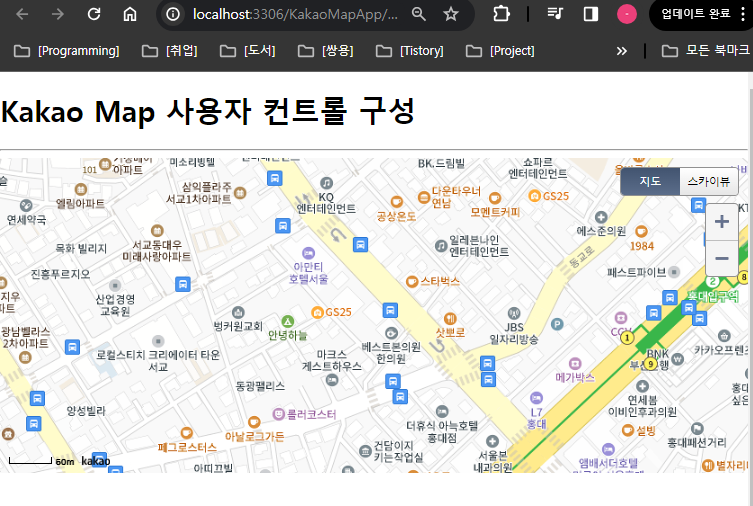Image resolution: width=753 pixels, height=506 pixels.
Task: Open the browser home page
Action: [130, 14]
